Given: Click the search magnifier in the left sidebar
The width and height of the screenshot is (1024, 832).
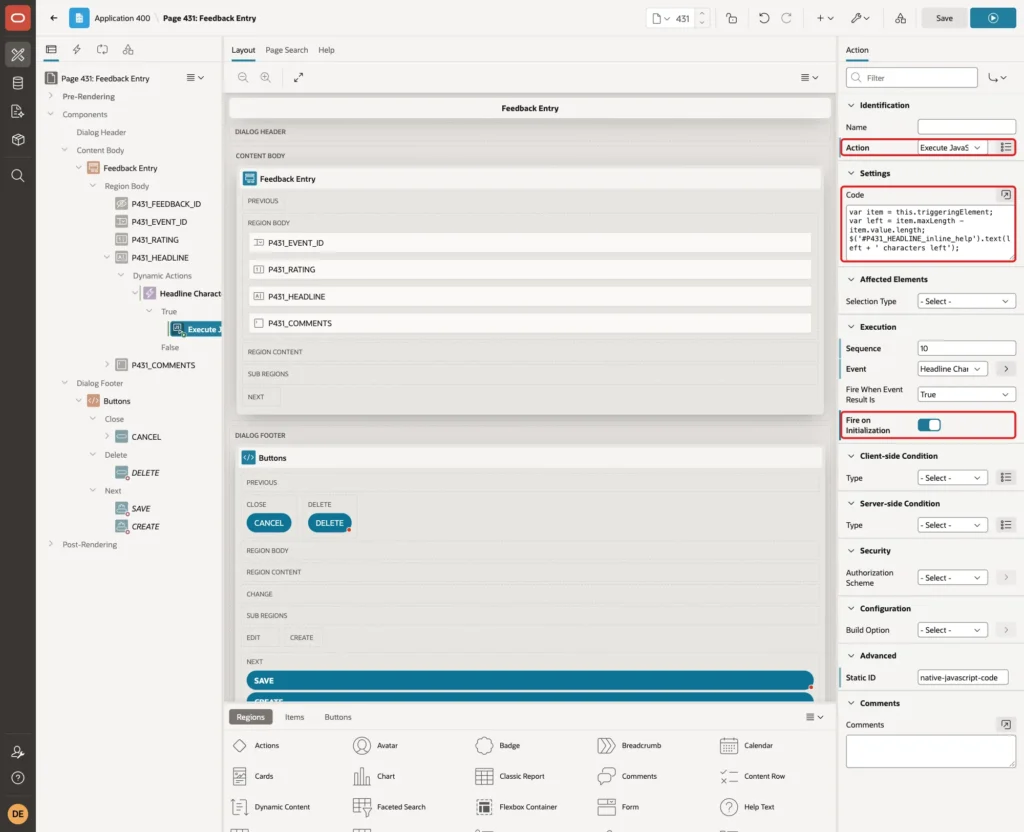Looking at the screenshot, I should pos(18,176).
